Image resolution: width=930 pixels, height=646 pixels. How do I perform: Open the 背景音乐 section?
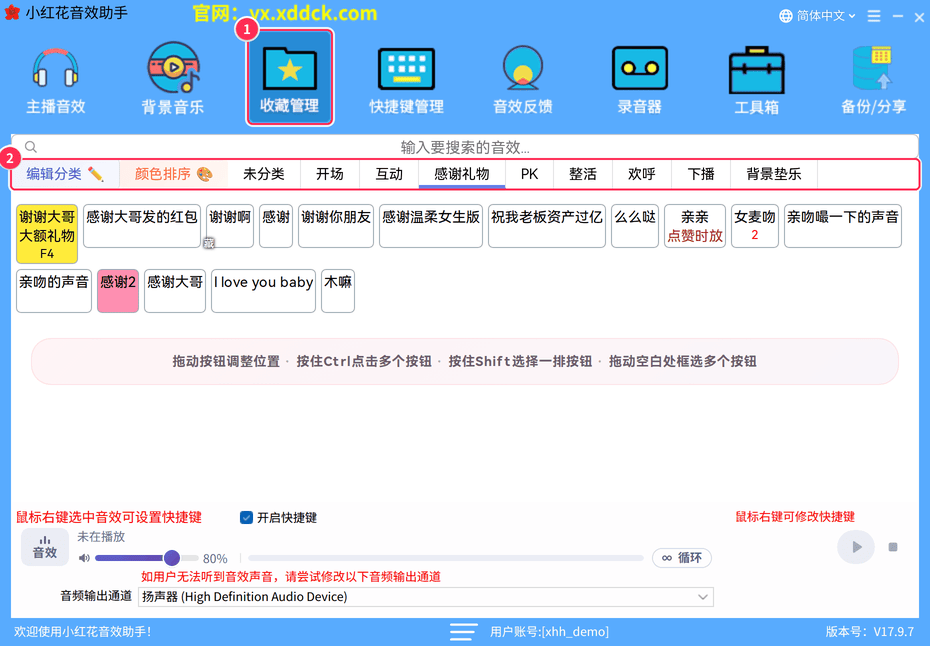173,80
